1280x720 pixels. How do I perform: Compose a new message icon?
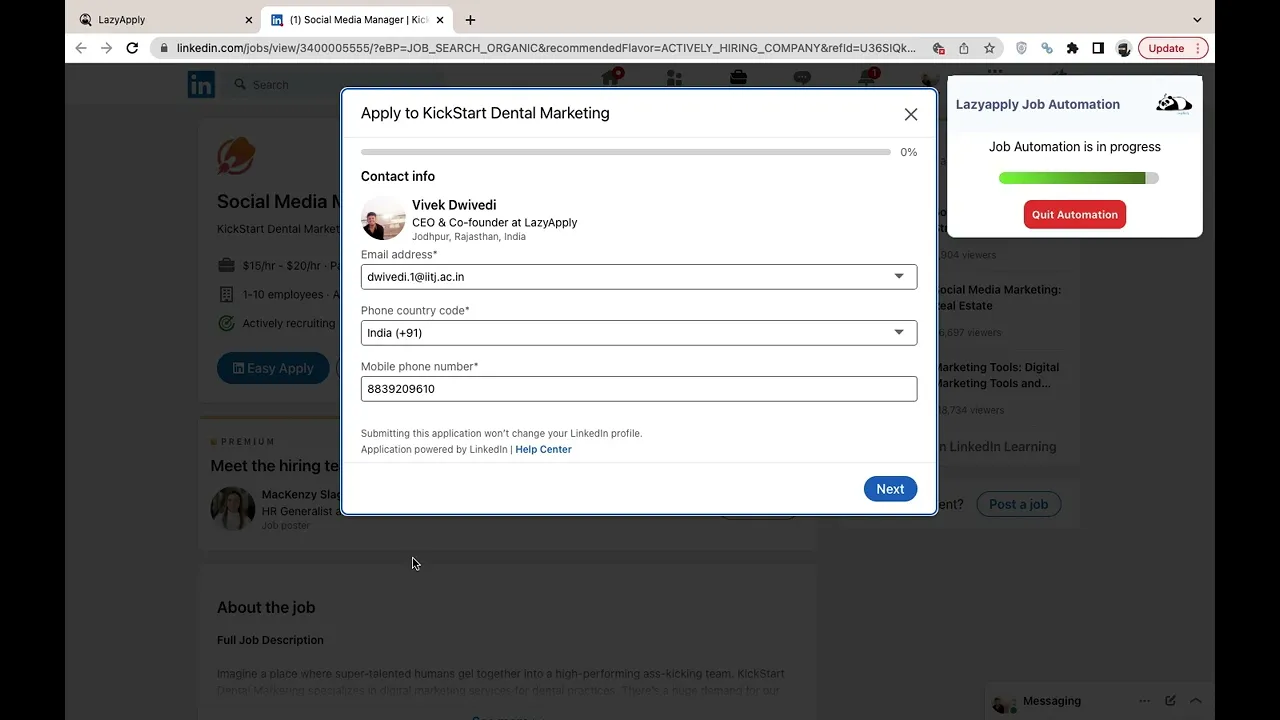[x=1170, y=701]
